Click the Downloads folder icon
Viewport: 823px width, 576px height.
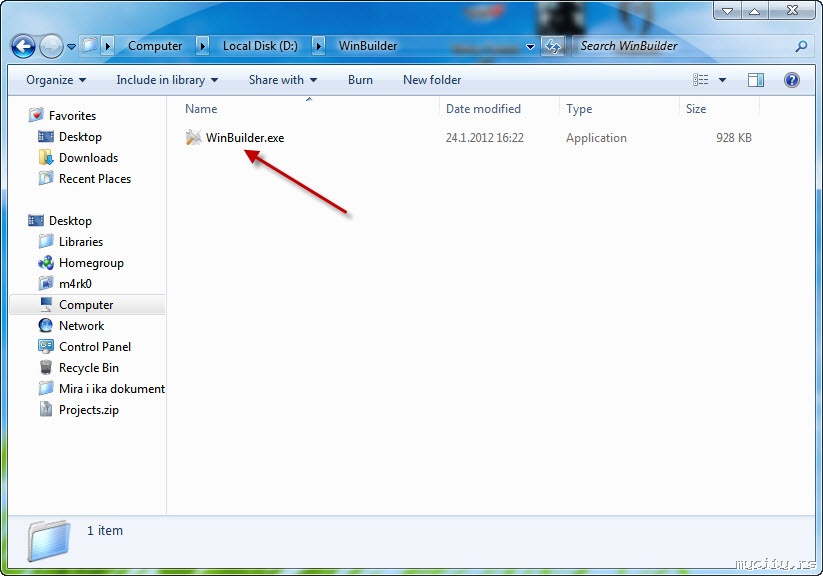tap(46, 157)
